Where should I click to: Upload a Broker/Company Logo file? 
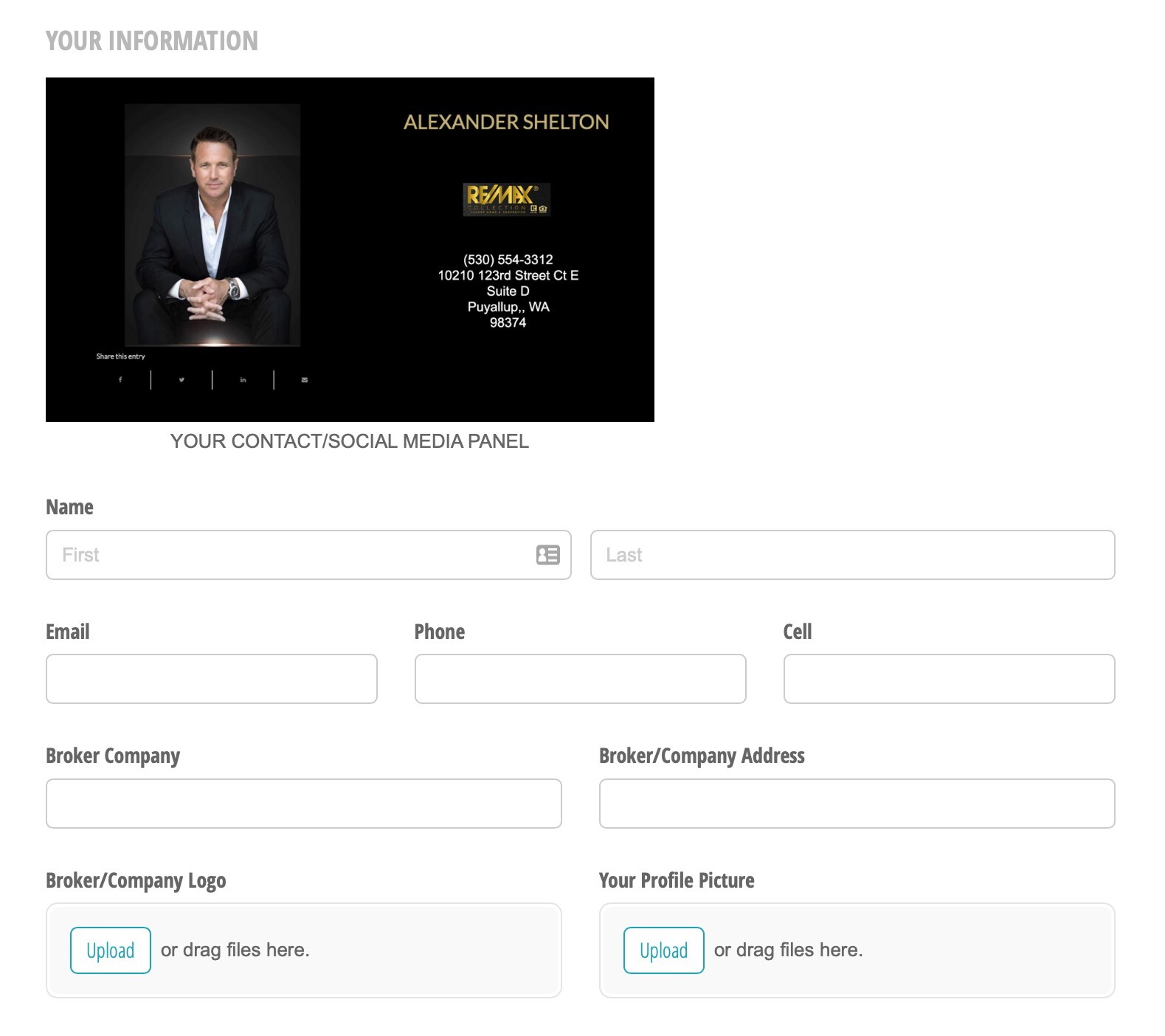coord(111,950)
